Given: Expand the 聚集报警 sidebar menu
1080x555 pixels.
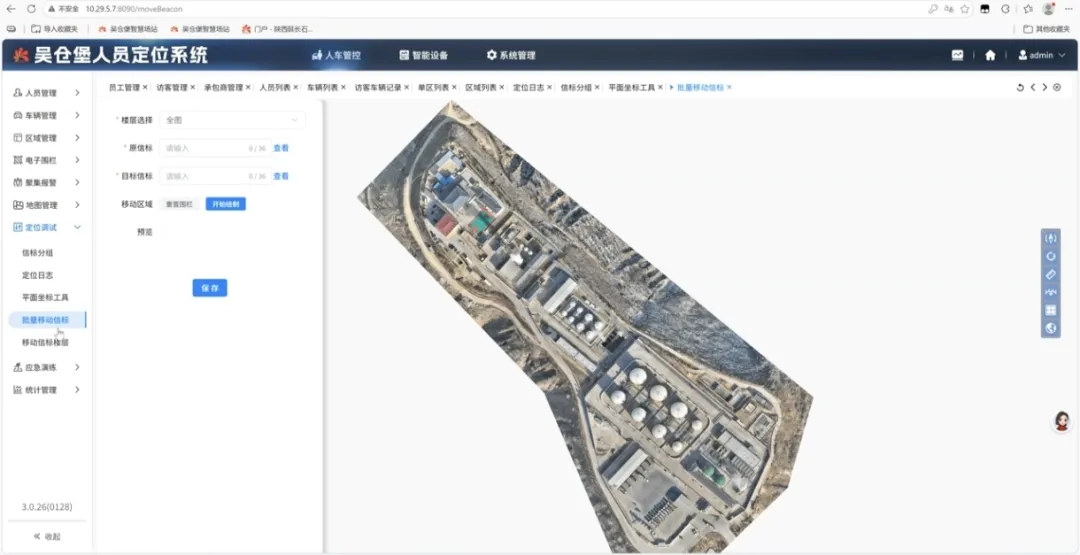Looking at the screenshot, I should click(x=47, y=182).
